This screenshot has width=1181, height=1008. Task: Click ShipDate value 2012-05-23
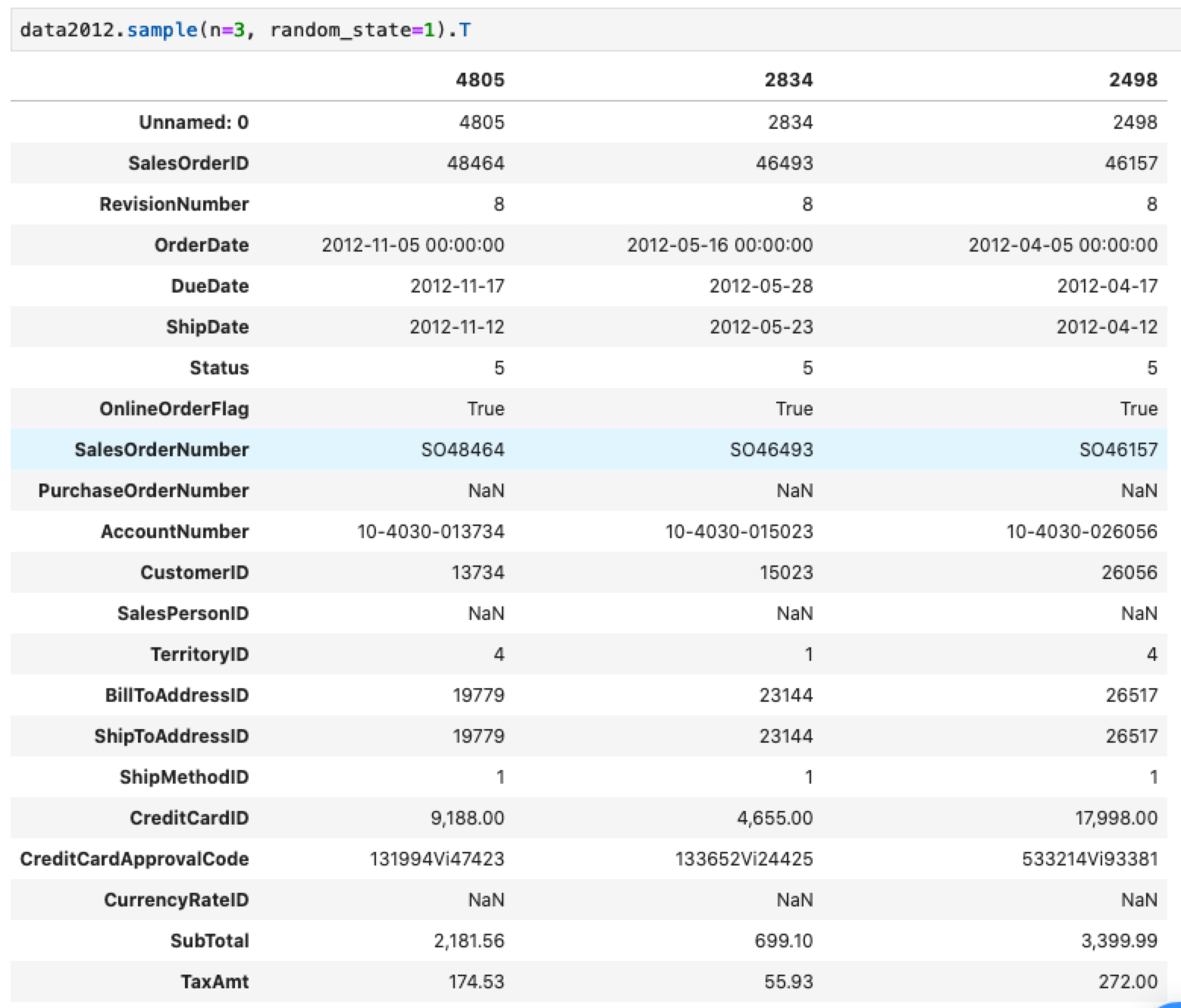tap(761, 327)
